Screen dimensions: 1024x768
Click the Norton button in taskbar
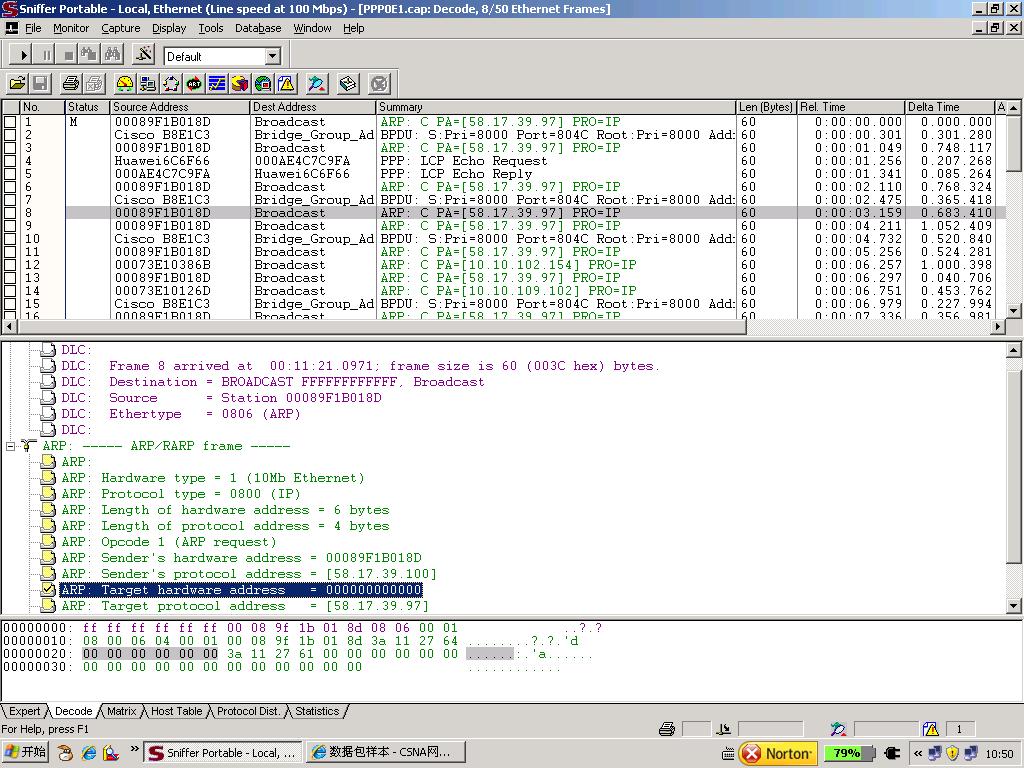coord(778,753)
